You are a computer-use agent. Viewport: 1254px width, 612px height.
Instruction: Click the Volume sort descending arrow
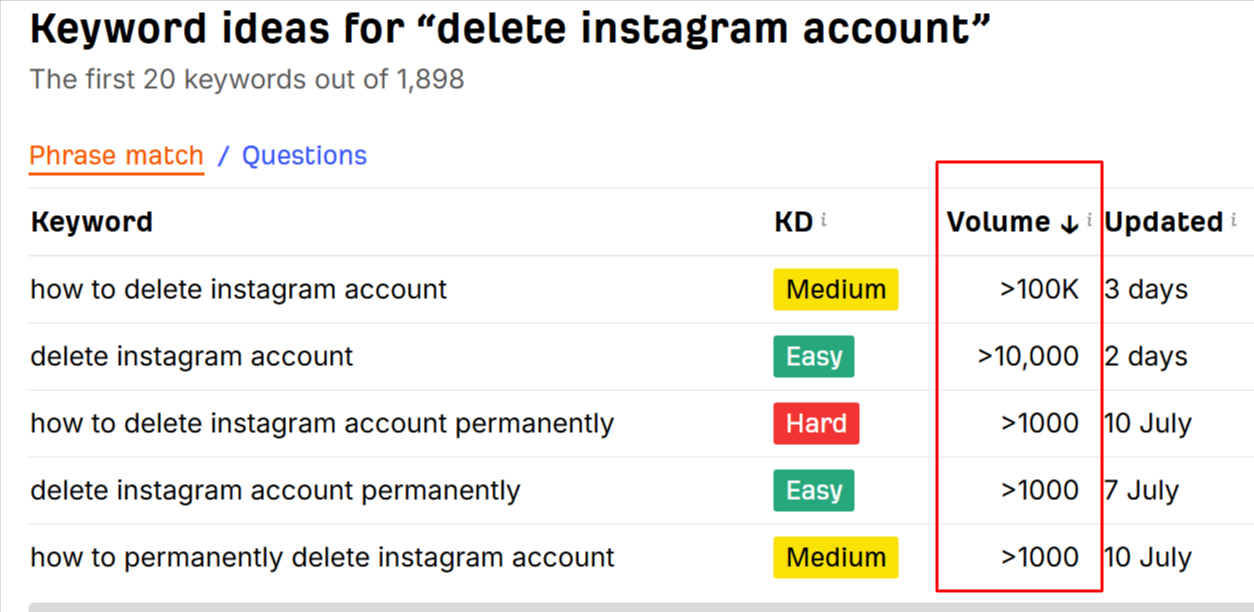(1069, 224)
